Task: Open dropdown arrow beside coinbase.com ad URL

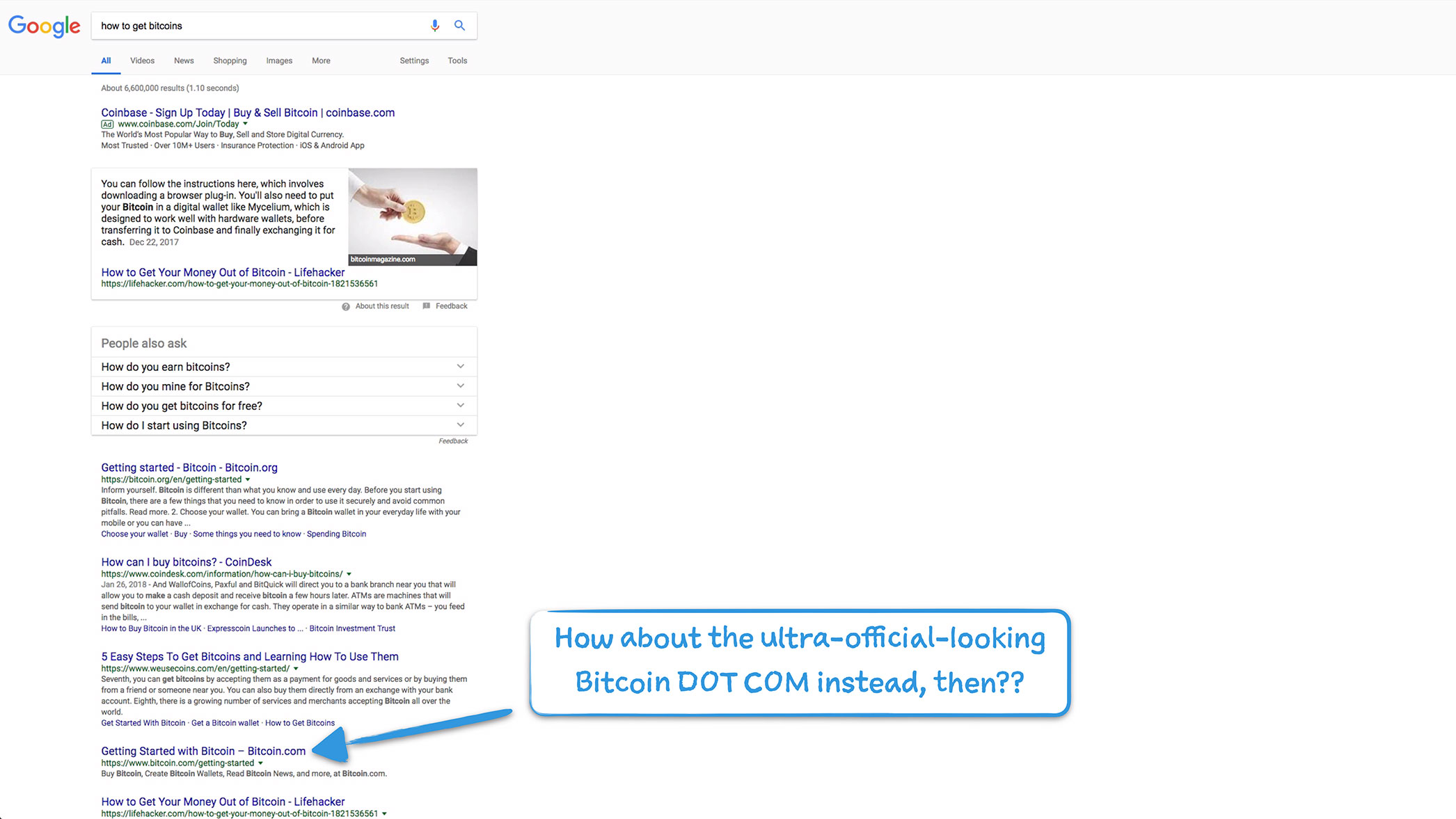Action: click(245, 124)
